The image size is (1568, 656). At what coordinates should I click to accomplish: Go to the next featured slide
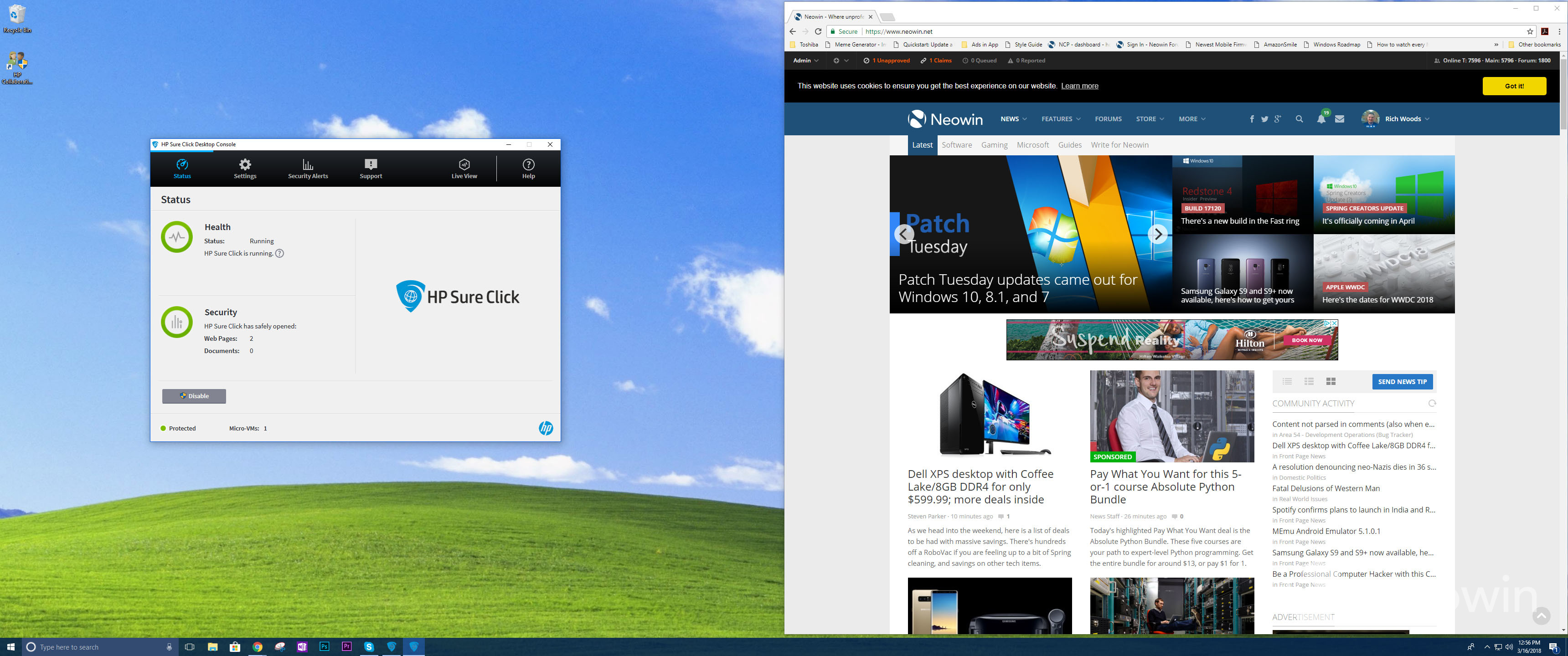point(1157,234)
